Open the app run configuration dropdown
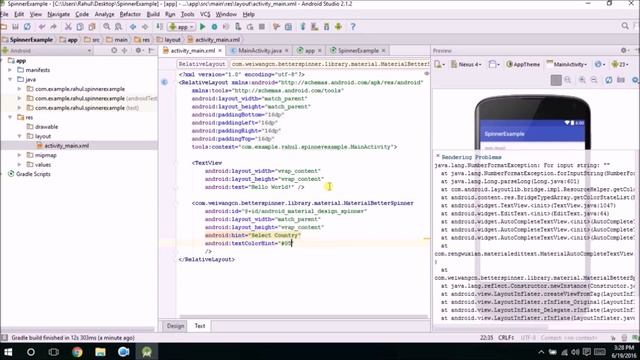Viewport: 640px width, 360px height. 182,27
